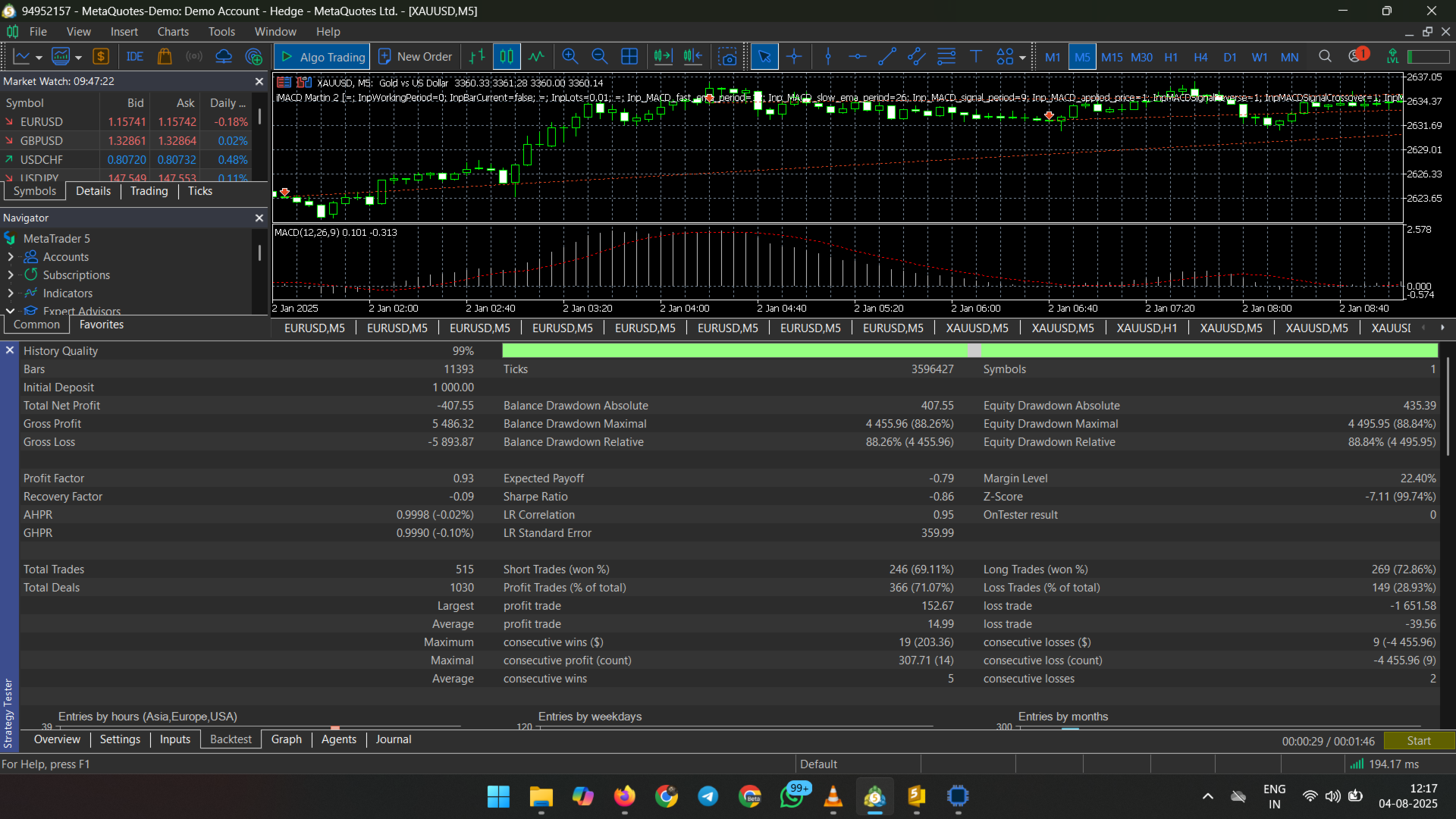The height and width of the screenshot is (819, 1456).
Task: Toggle chart shift from right edge
Action: (x=693, y=57)
